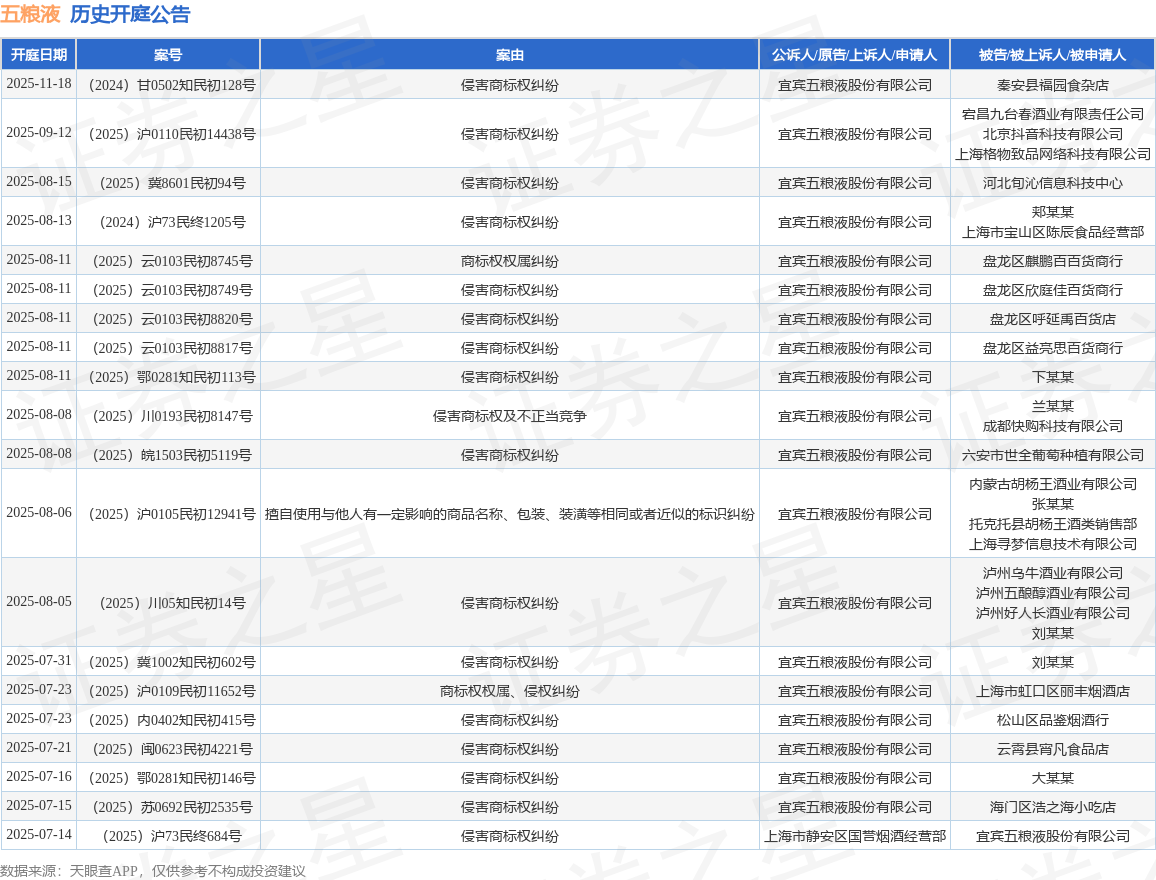The height and width of the screenshot is (880, 1156).
Task: Click defendant 上海寻梦信息技术有限公司
Action: pyautogui.click(x=1052, y=544)
